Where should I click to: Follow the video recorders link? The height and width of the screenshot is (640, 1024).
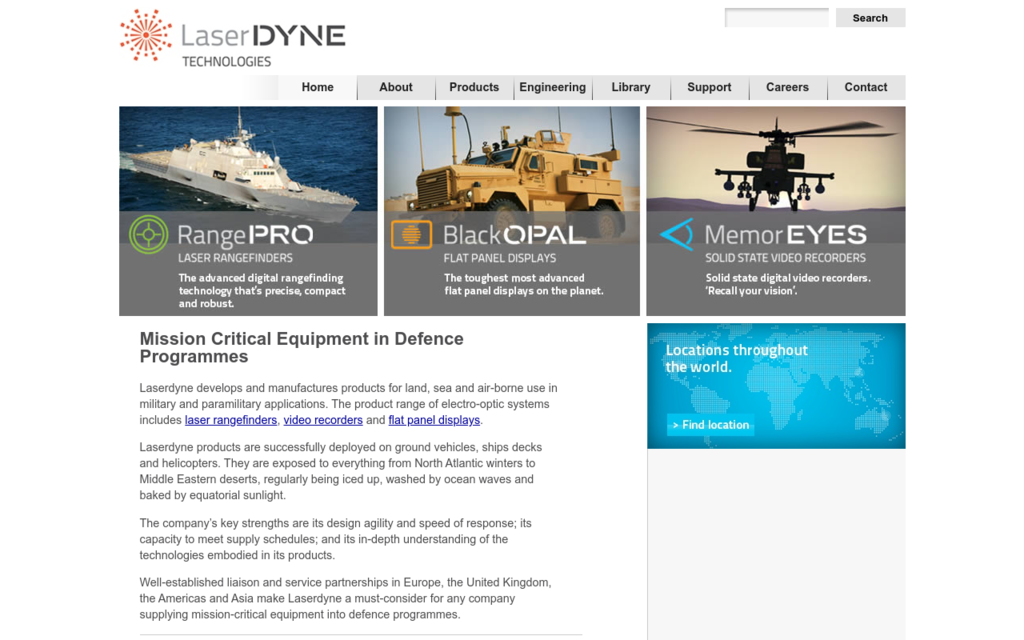pos(323,421)
